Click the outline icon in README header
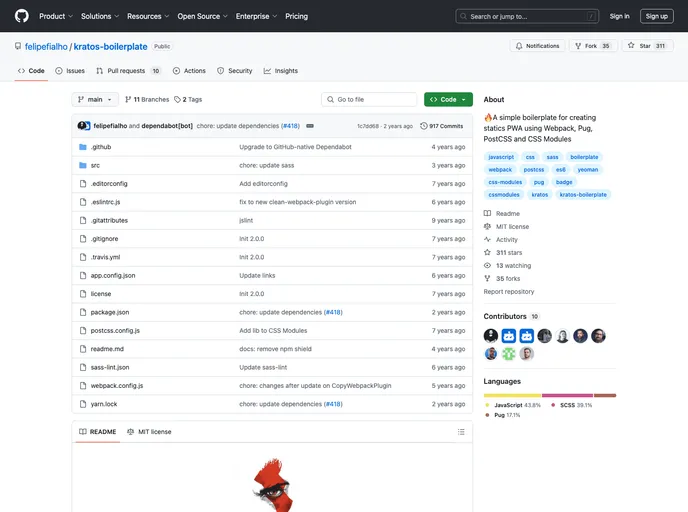The width and height of the screenshot is (688, 512). [x=461, y=432]
